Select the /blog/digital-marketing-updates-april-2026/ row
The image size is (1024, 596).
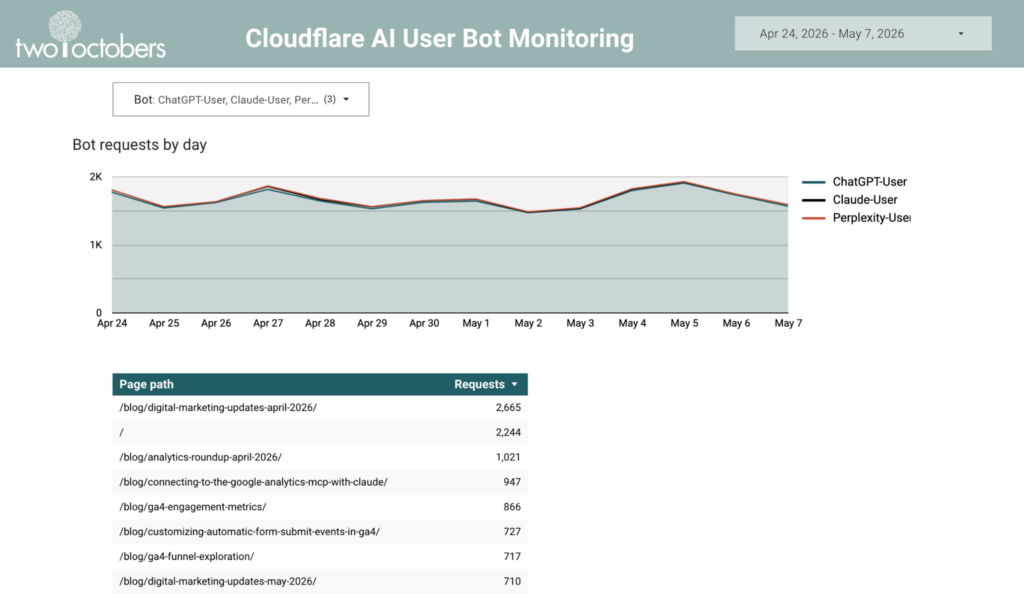(320, 407)
